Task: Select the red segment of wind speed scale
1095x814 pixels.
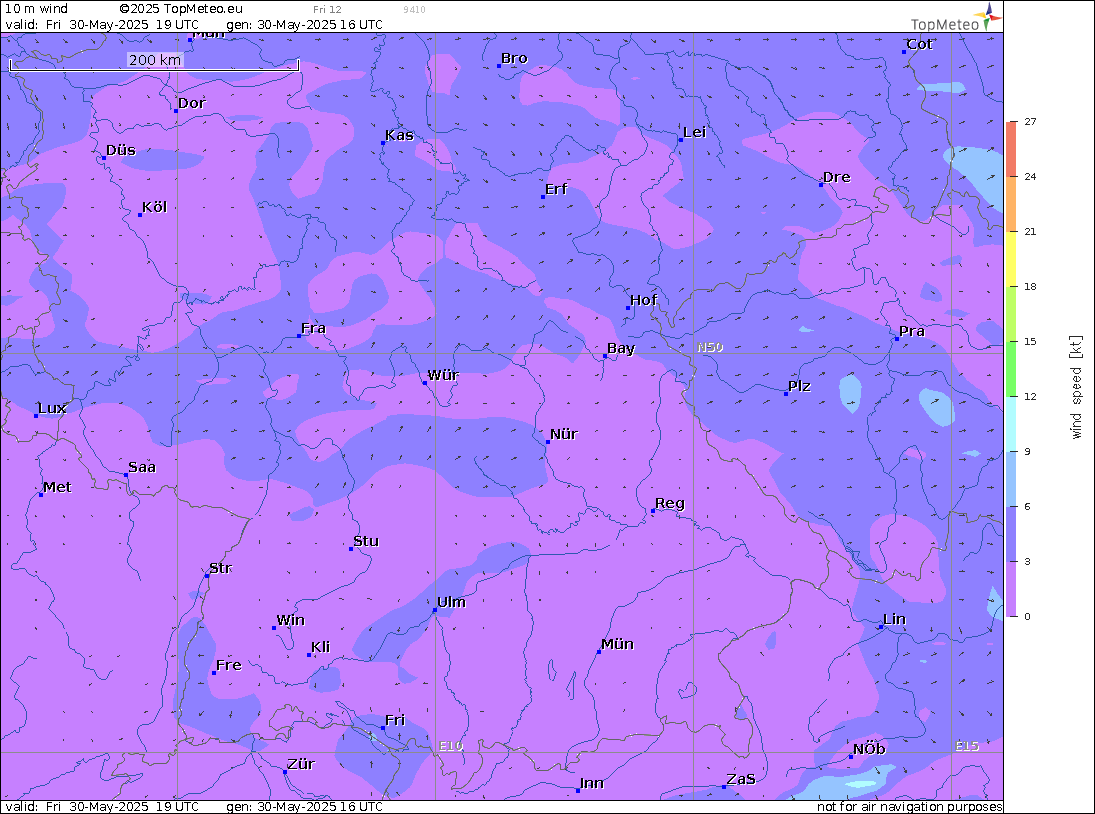Action: (x=1011, y=149)
